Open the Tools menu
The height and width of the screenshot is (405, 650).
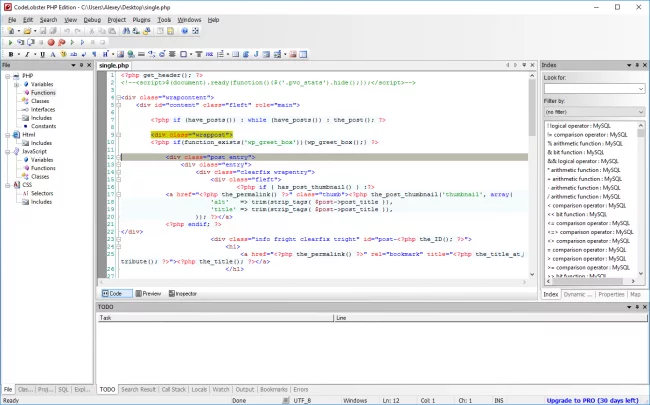[164, 20]
